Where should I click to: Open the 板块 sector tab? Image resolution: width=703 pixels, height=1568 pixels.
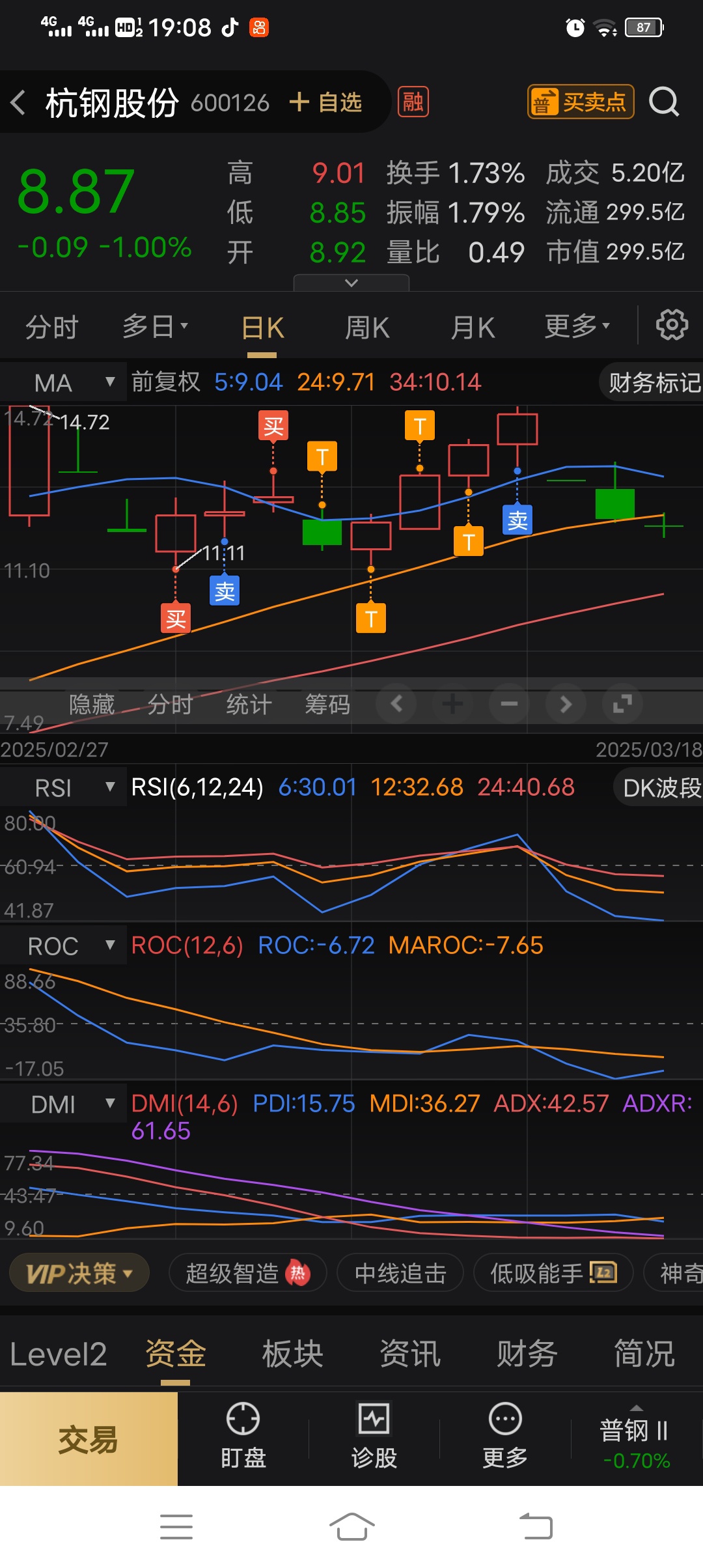(x=293, y=1354)
